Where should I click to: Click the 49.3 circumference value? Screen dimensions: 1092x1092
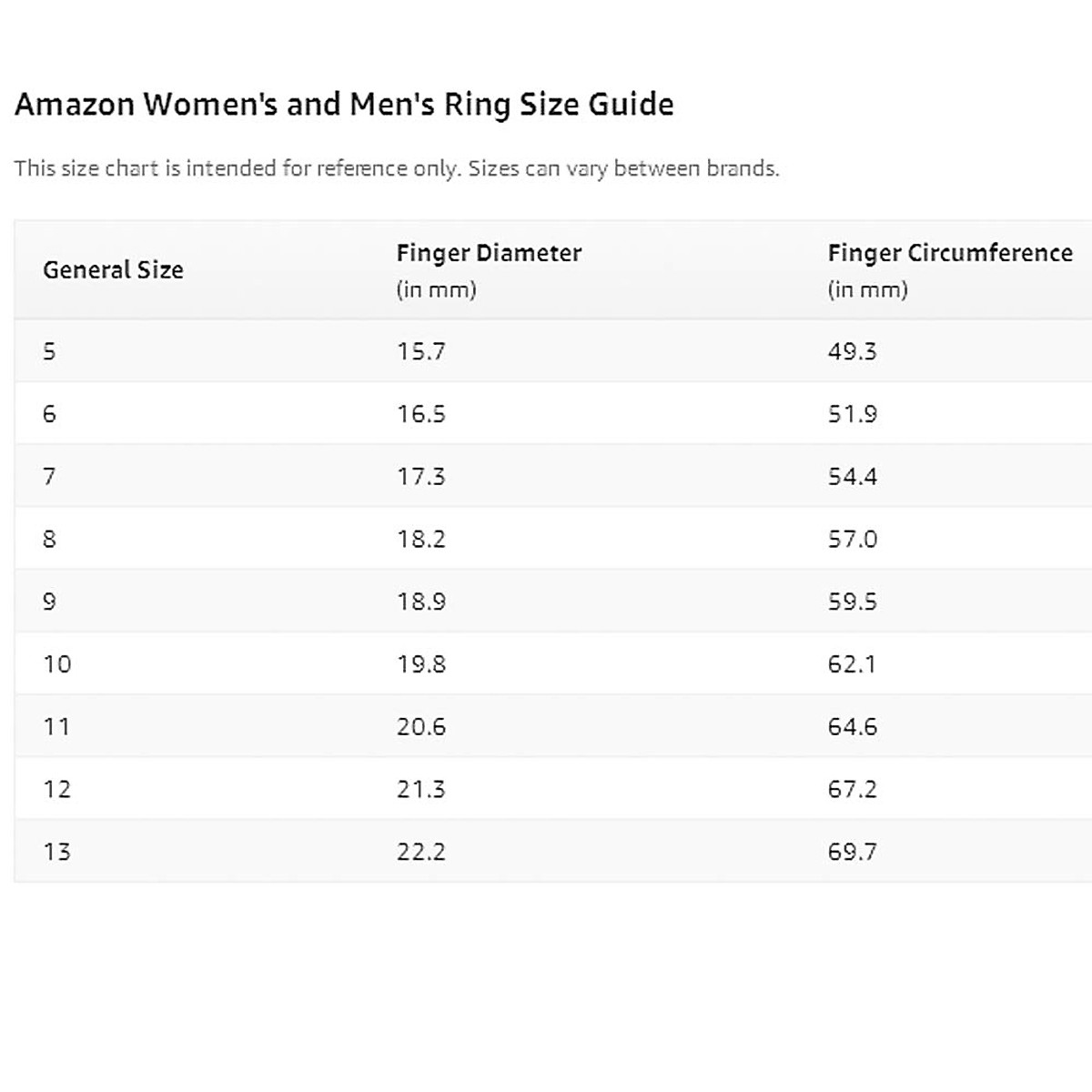pos(852,351)
